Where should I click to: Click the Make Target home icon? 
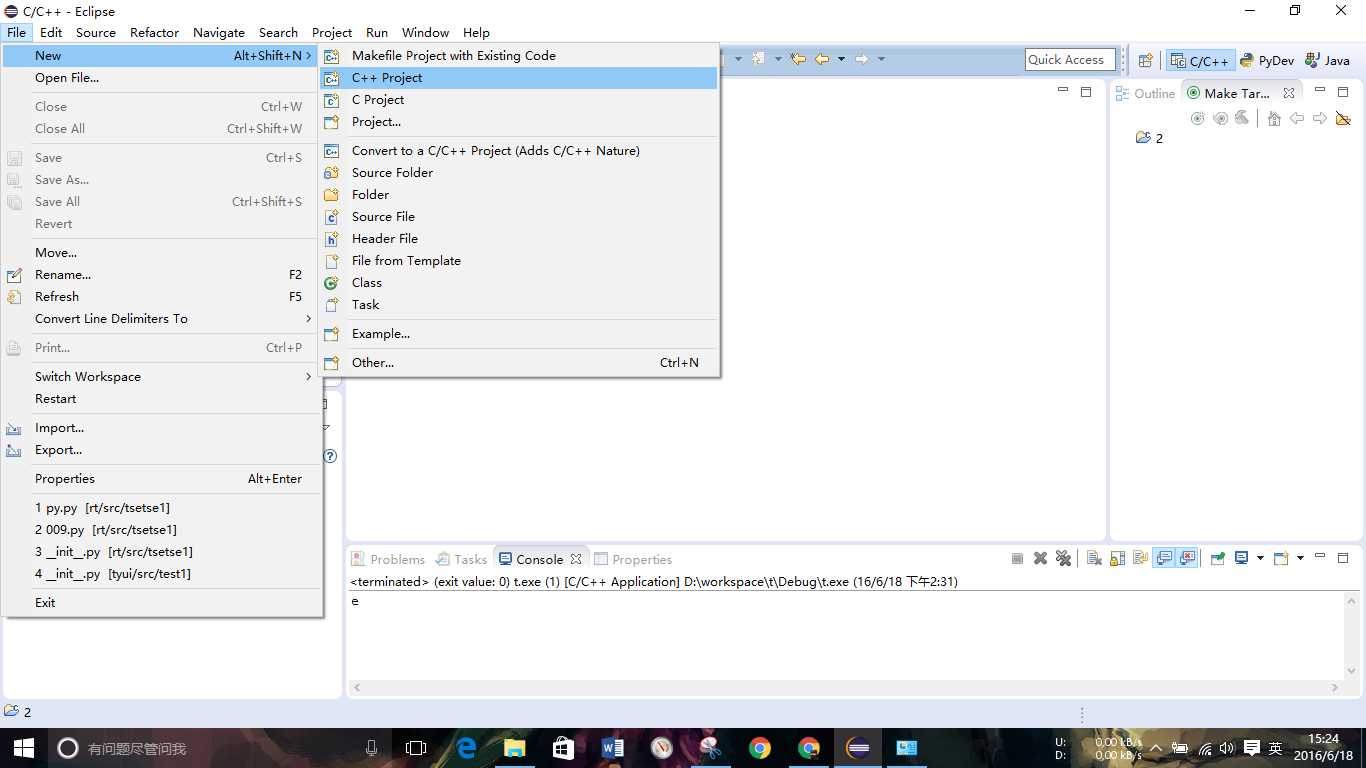pos(1274,119)
